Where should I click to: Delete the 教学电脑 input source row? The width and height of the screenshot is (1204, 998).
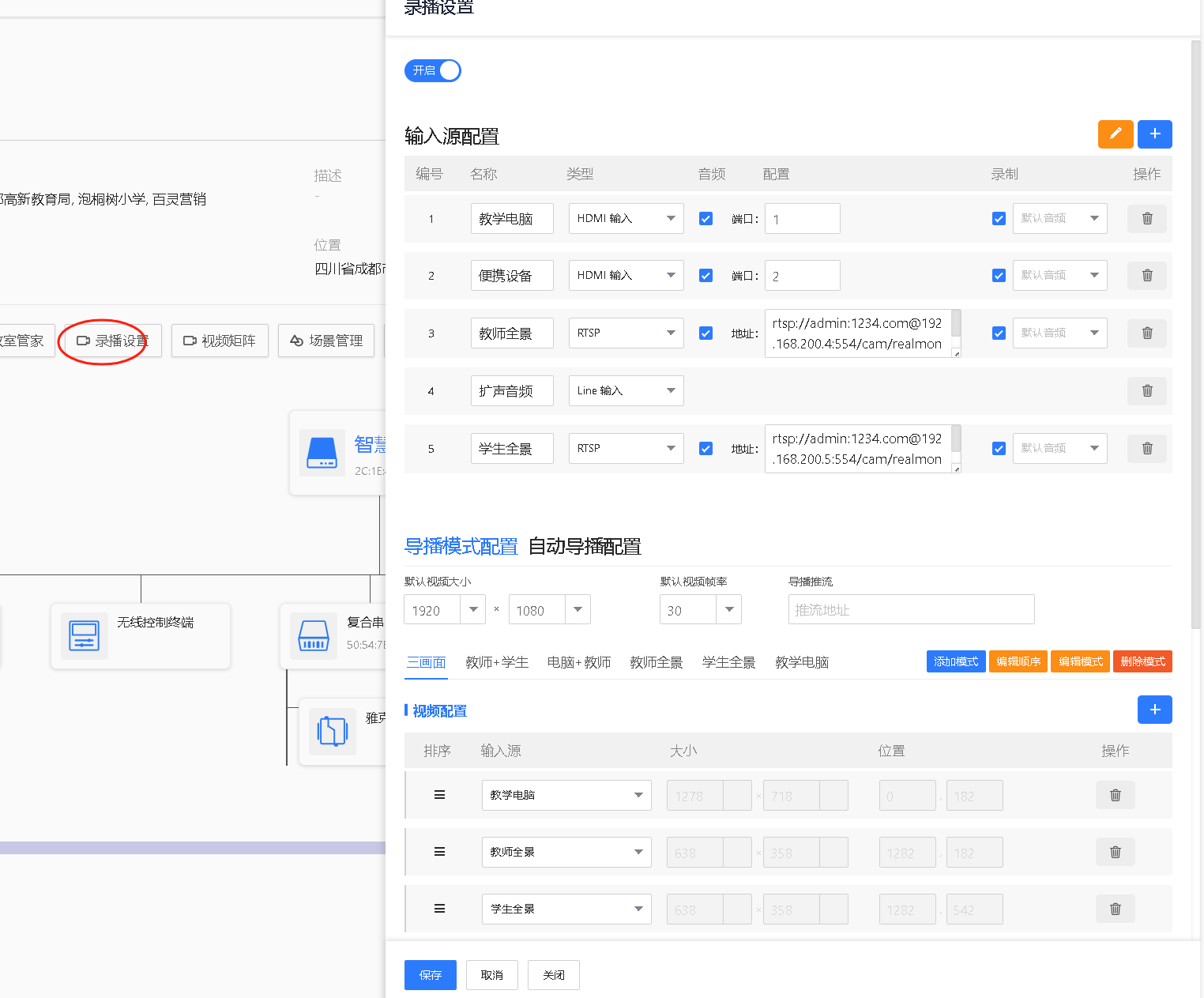[x=1146, y=219]
